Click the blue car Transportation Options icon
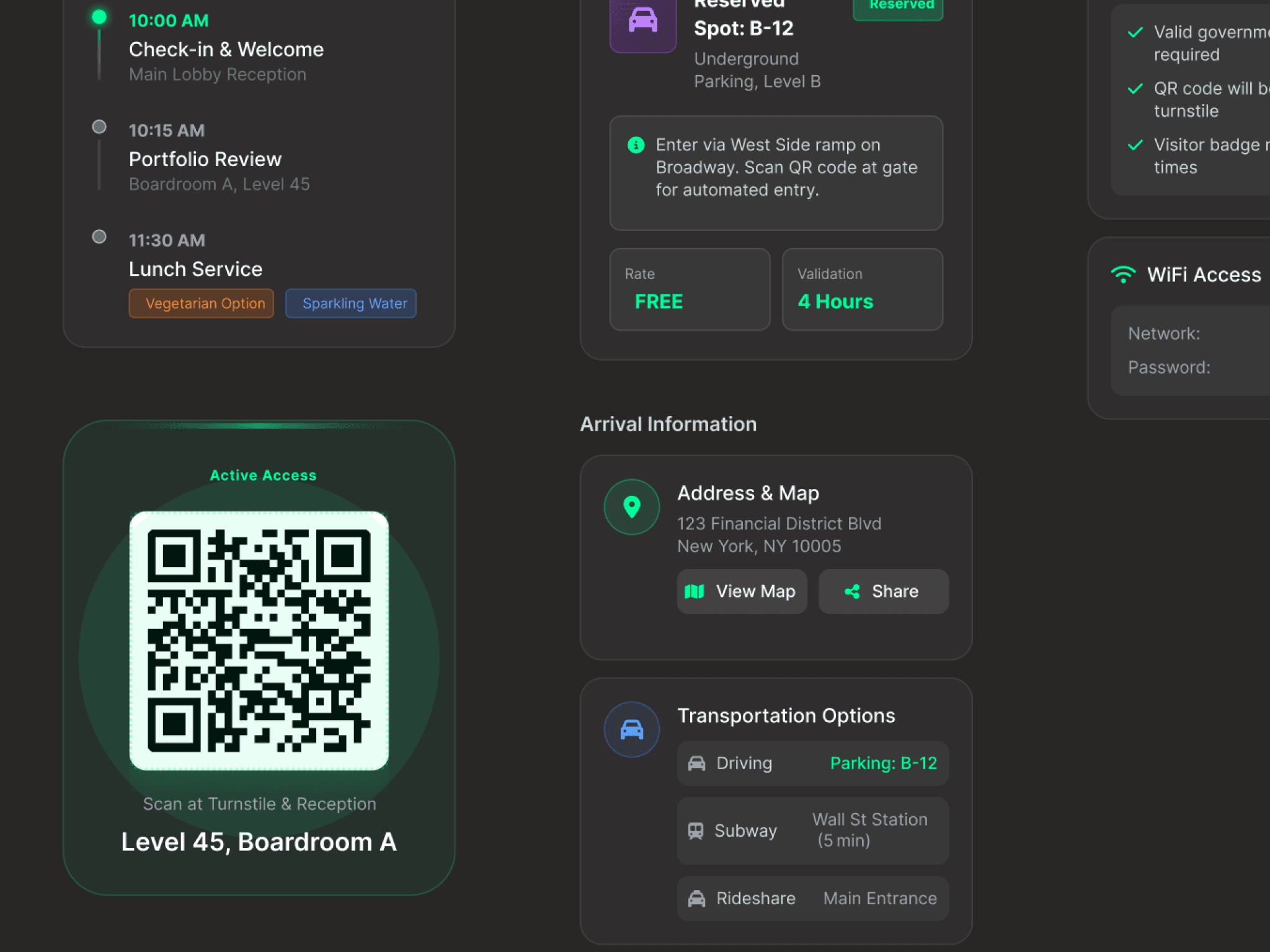The image size is (1270, 952). [631, 729]
